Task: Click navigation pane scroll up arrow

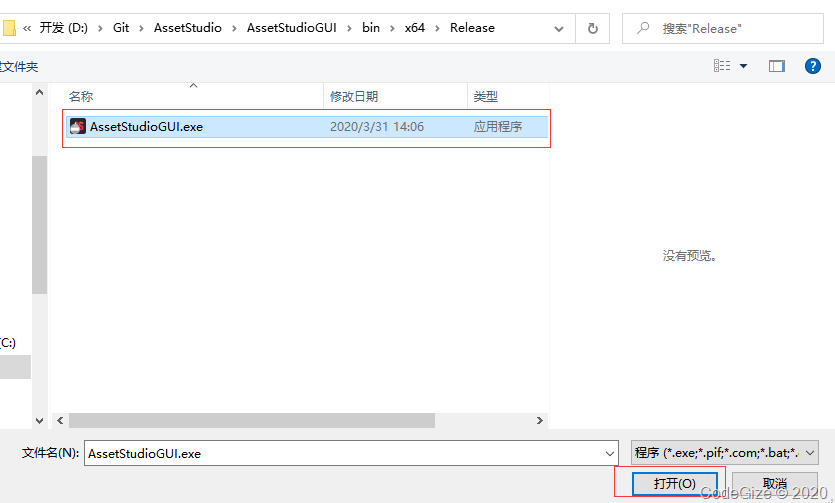Action: (x=39, y=92)
